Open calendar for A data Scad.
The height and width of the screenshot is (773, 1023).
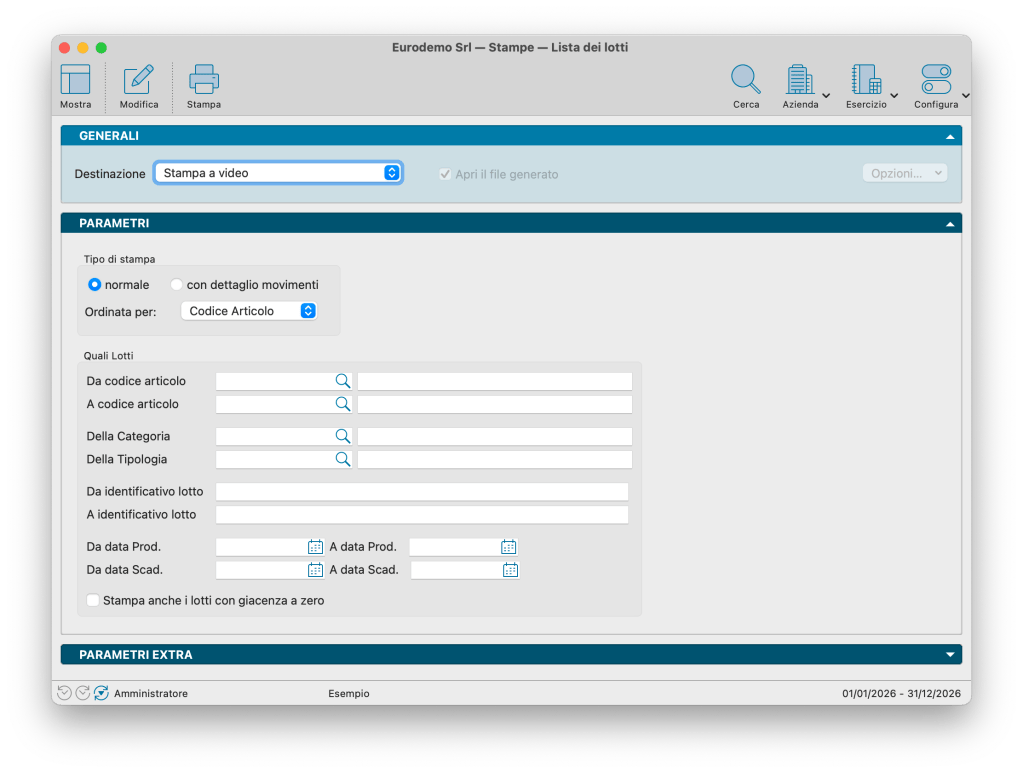pyautogui.click(x=510, y=570)
